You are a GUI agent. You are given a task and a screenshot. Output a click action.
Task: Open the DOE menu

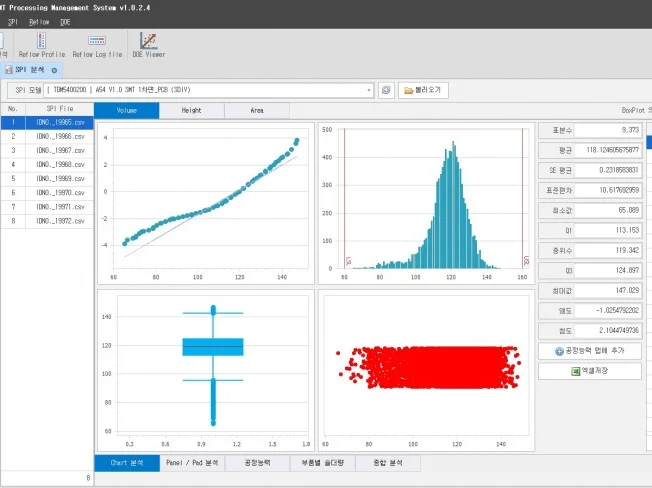[65, 20]
